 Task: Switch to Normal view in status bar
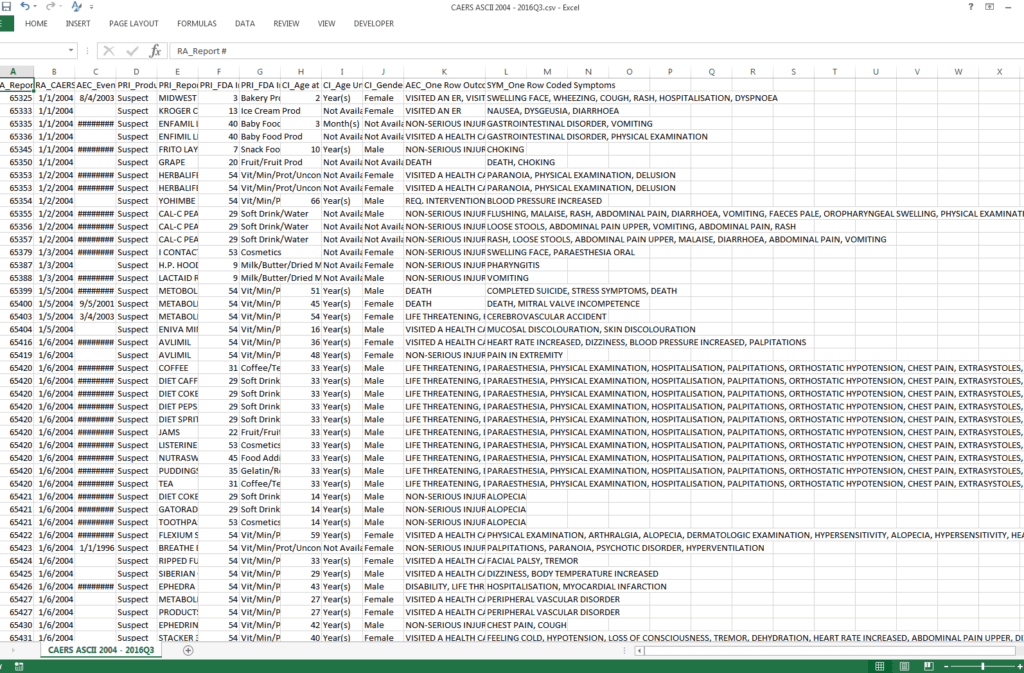pyautogui.click(x=880, y=666)
